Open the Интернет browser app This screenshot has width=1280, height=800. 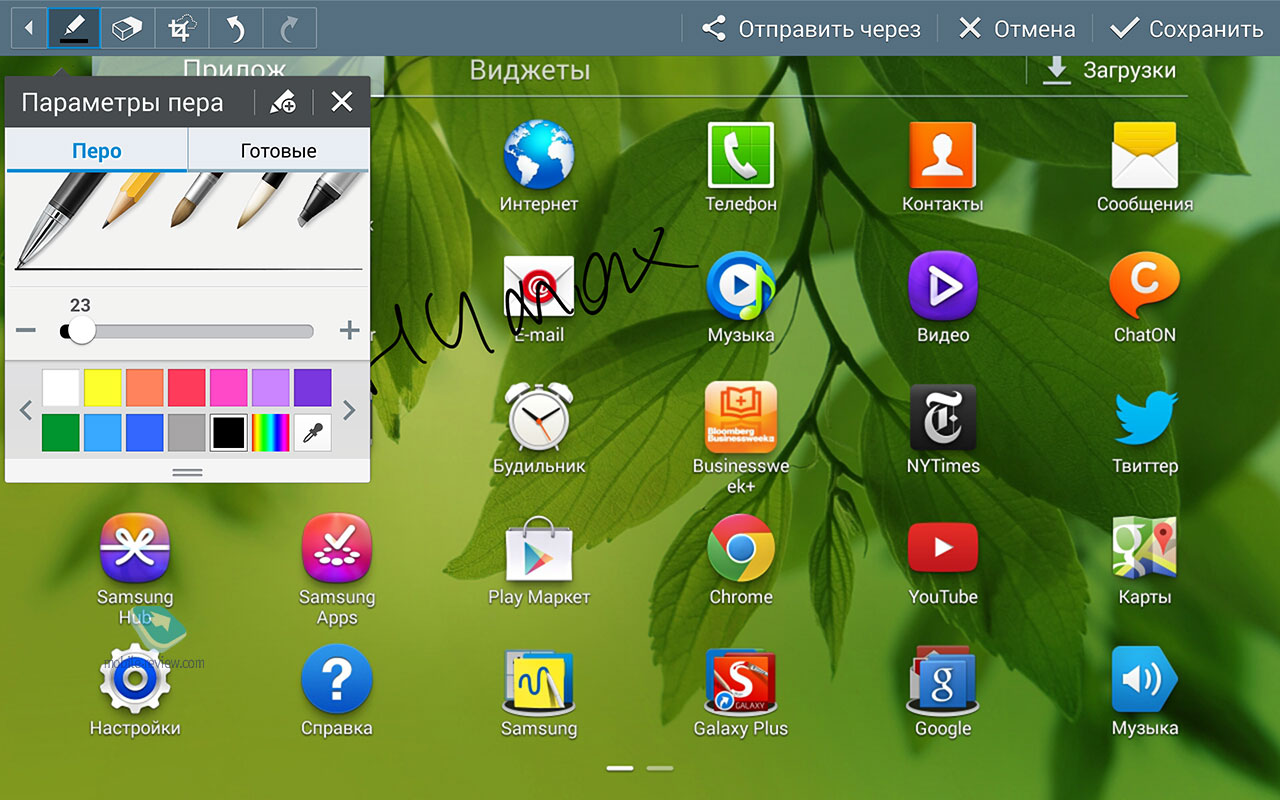(539, 167)
